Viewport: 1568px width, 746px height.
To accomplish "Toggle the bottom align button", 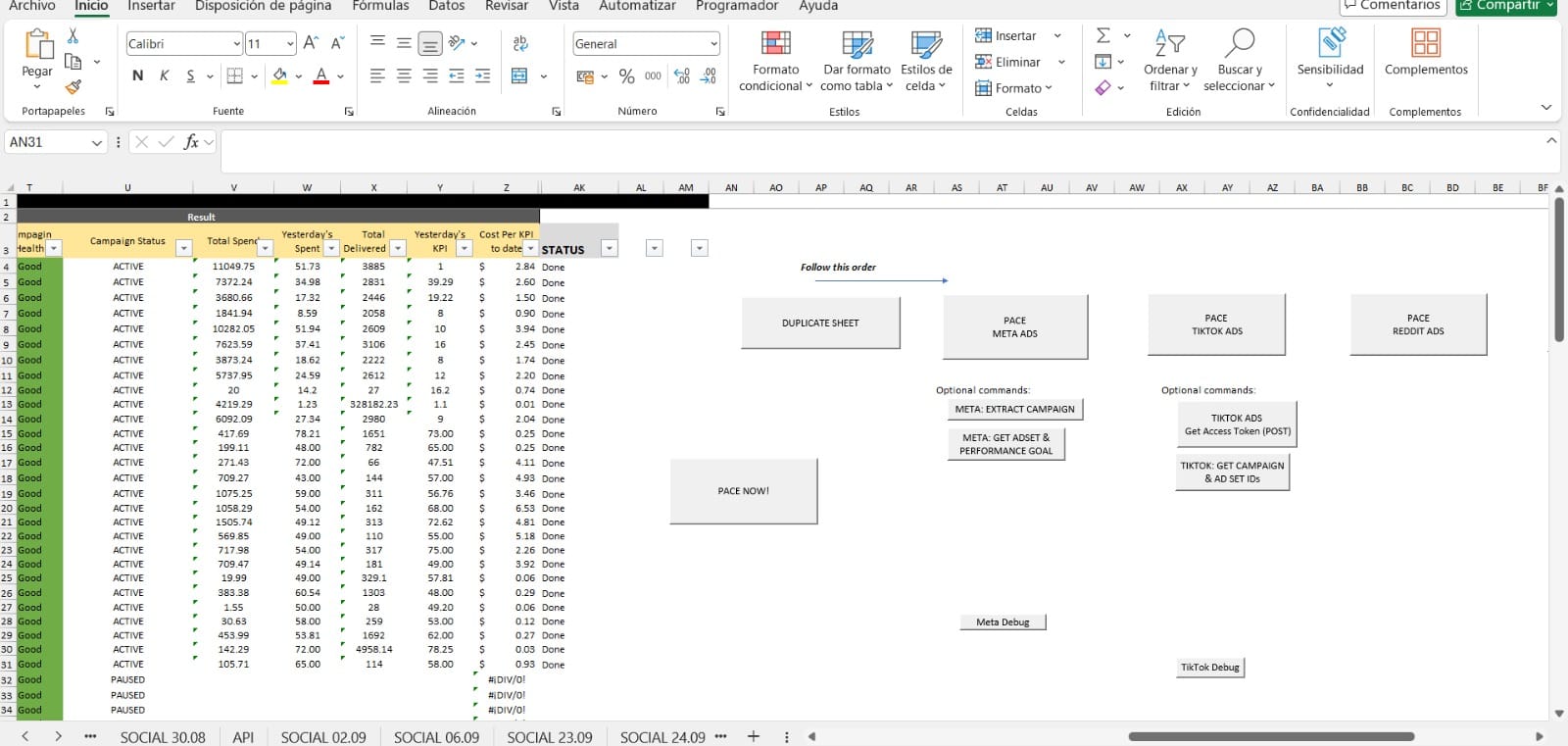I will coord(429,43).
